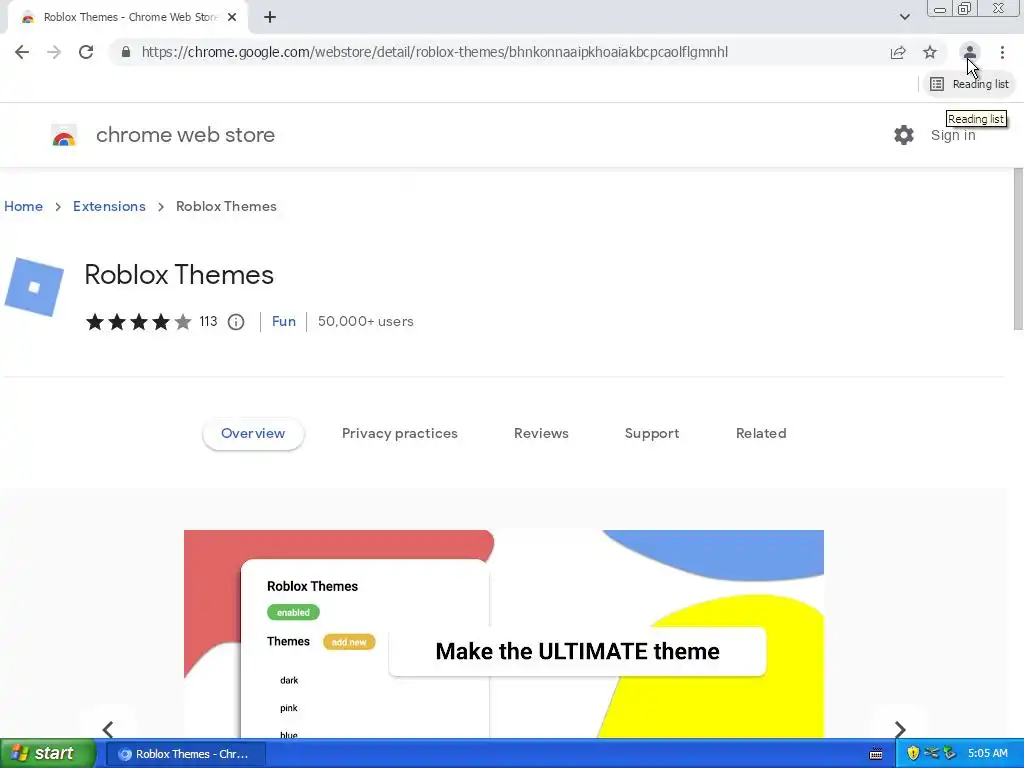Click the page vertical scrollbar thumb

[x=1018, y=249]
